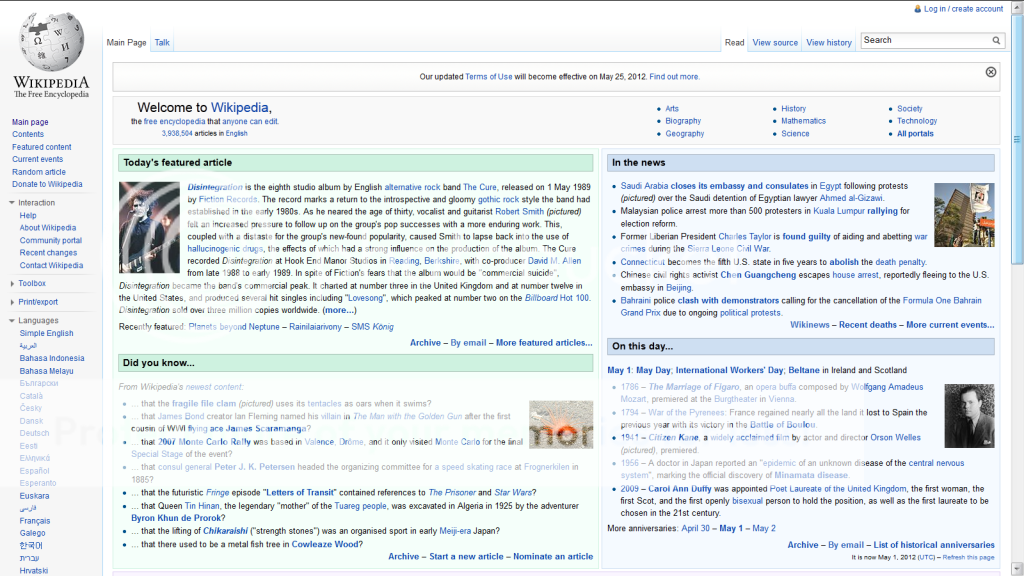Open the Recent deaths link
This screenshot has height=576, width=1024.
867,325
